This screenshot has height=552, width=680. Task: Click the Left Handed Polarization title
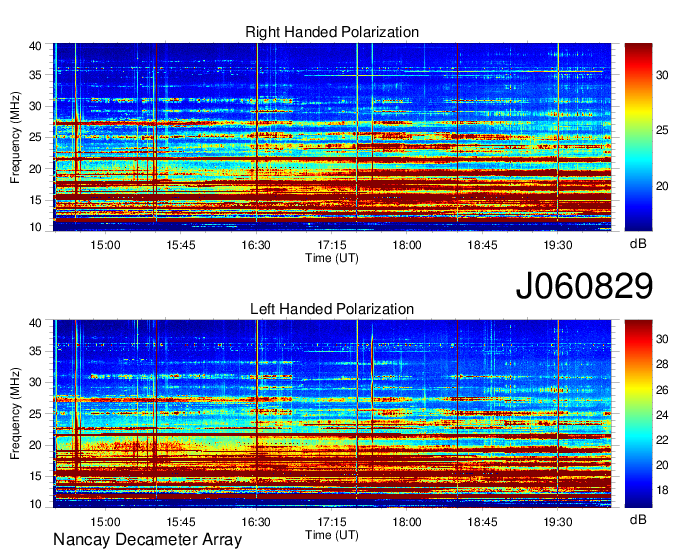point(332,309)
